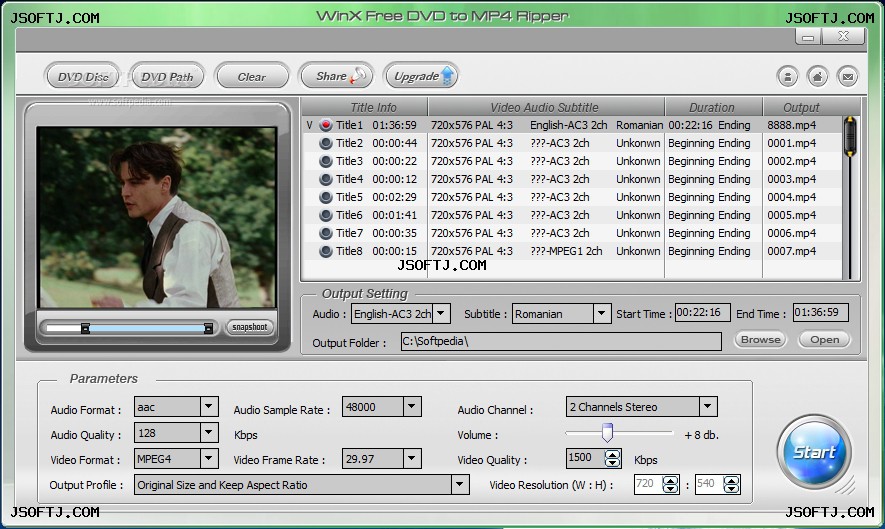
Task: Click the Video Quality spinner arrows
Action: [x=612, y=458]
